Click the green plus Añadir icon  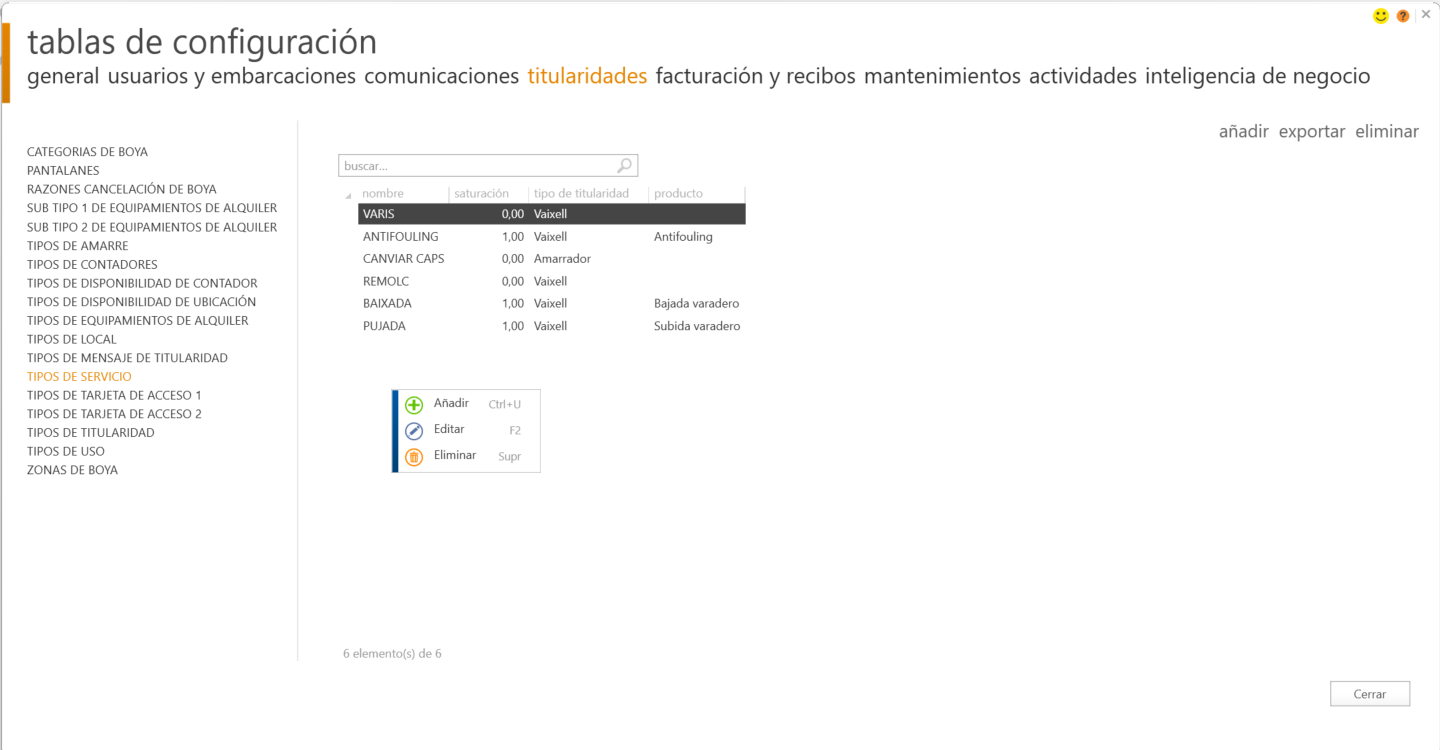click(414, 405)
